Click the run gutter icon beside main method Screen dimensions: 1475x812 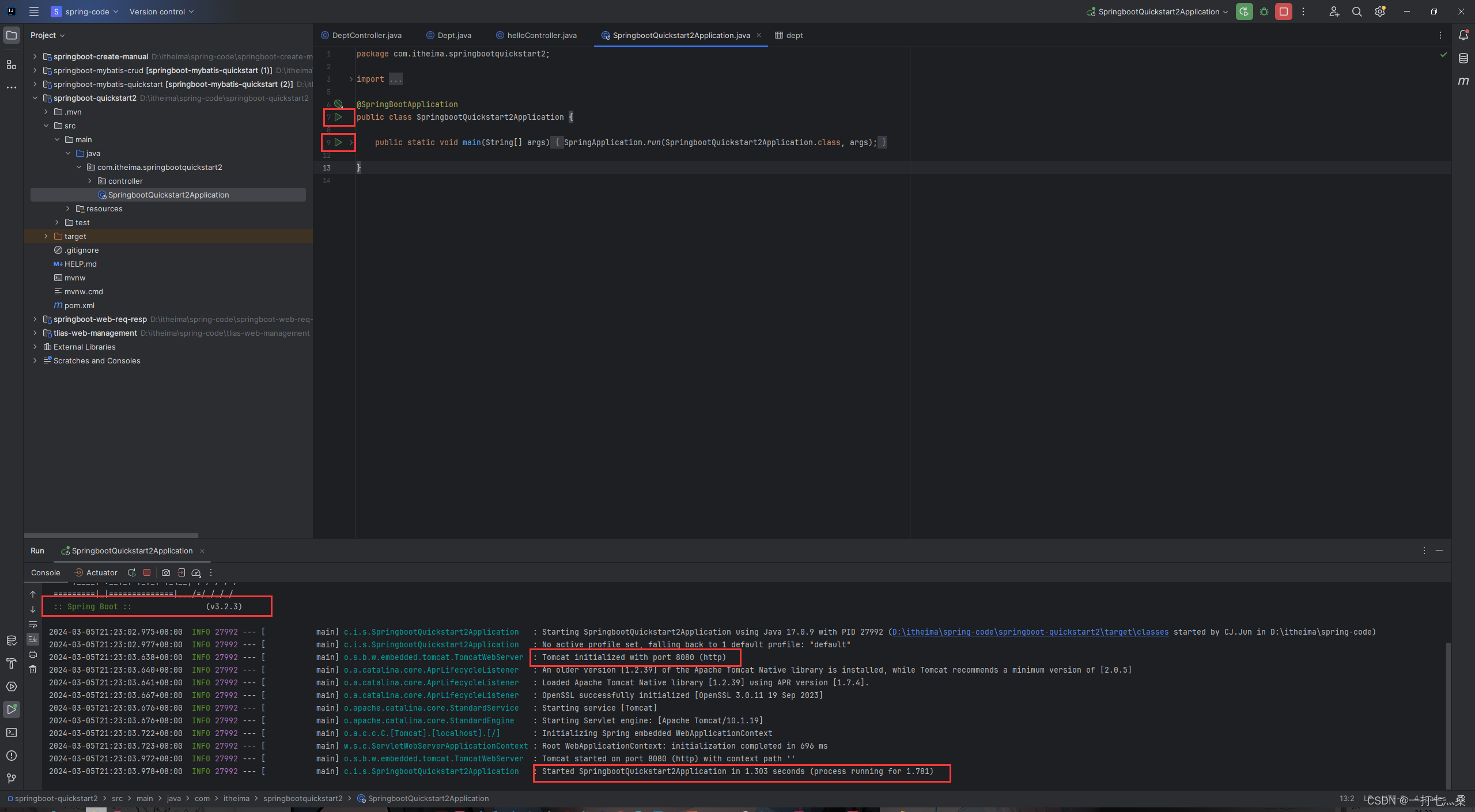tap(338, 142)
